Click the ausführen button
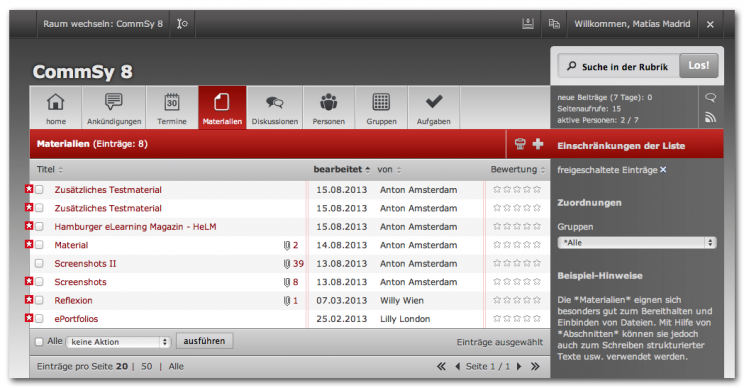The image size is (744, 388). (205, 341)
